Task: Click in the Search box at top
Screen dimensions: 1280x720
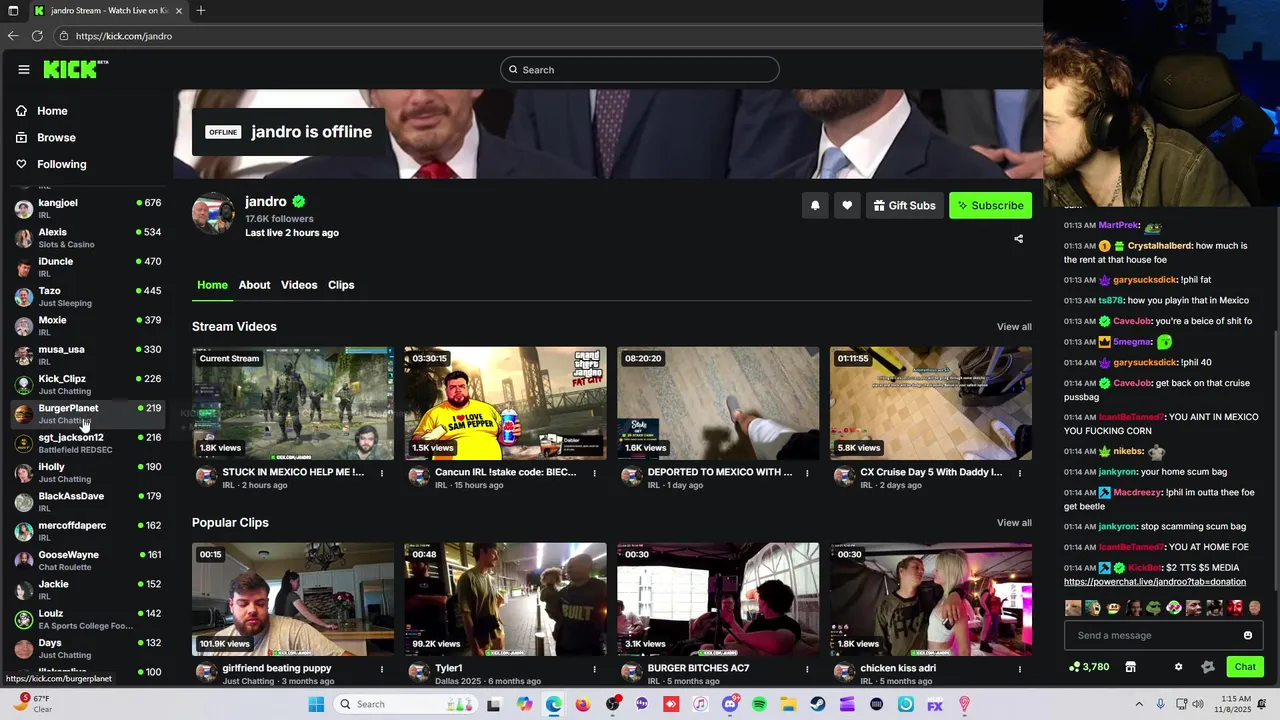Action: pos(640,70)
